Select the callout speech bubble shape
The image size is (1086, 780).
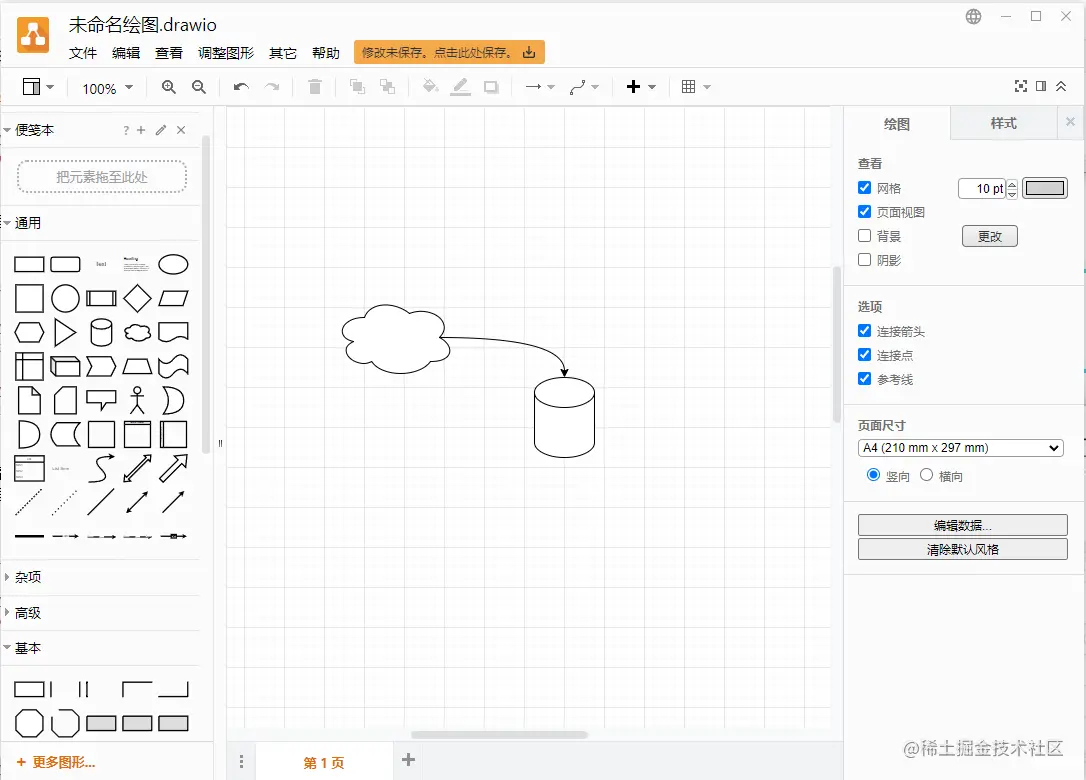pos(101,400)
